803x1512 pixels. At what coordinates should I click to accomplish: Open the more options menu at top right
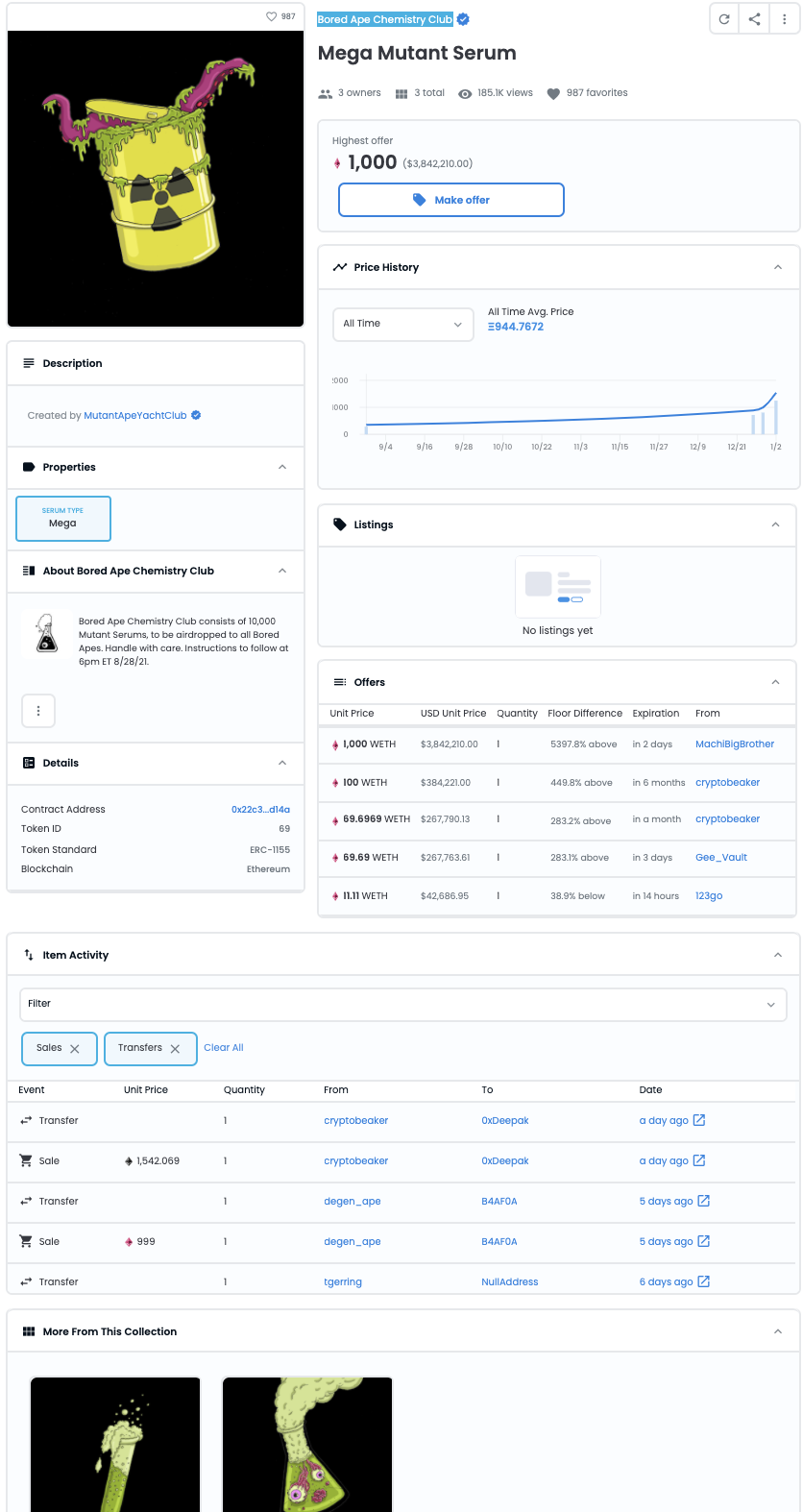click(785, 19)
